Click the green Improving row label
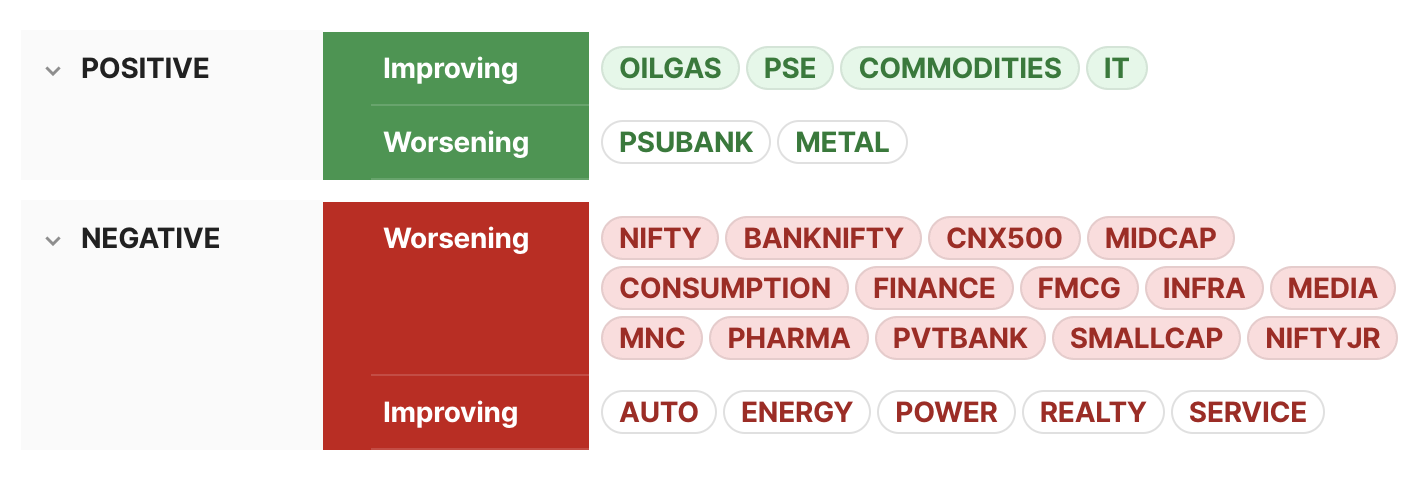The width and height of the screenshot is (1420, 496). [450, 68]
